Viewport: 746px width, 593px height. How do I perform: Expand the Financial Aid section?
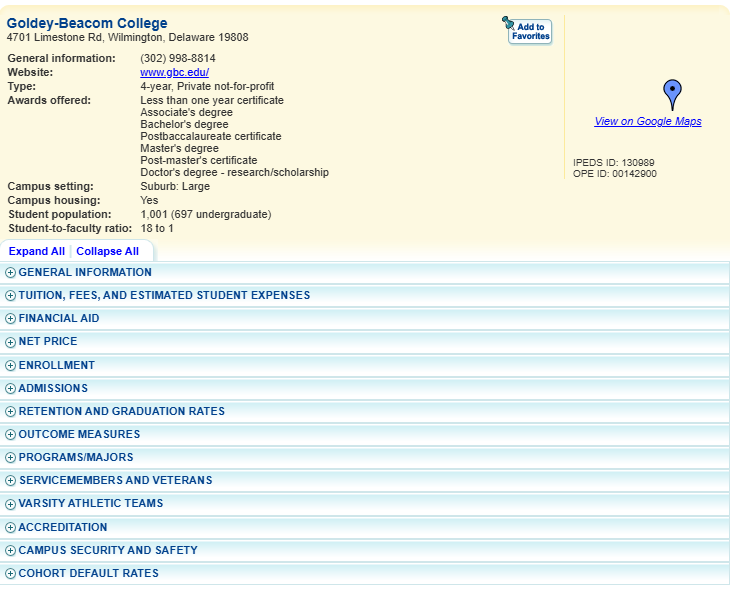tap(364, 318)
